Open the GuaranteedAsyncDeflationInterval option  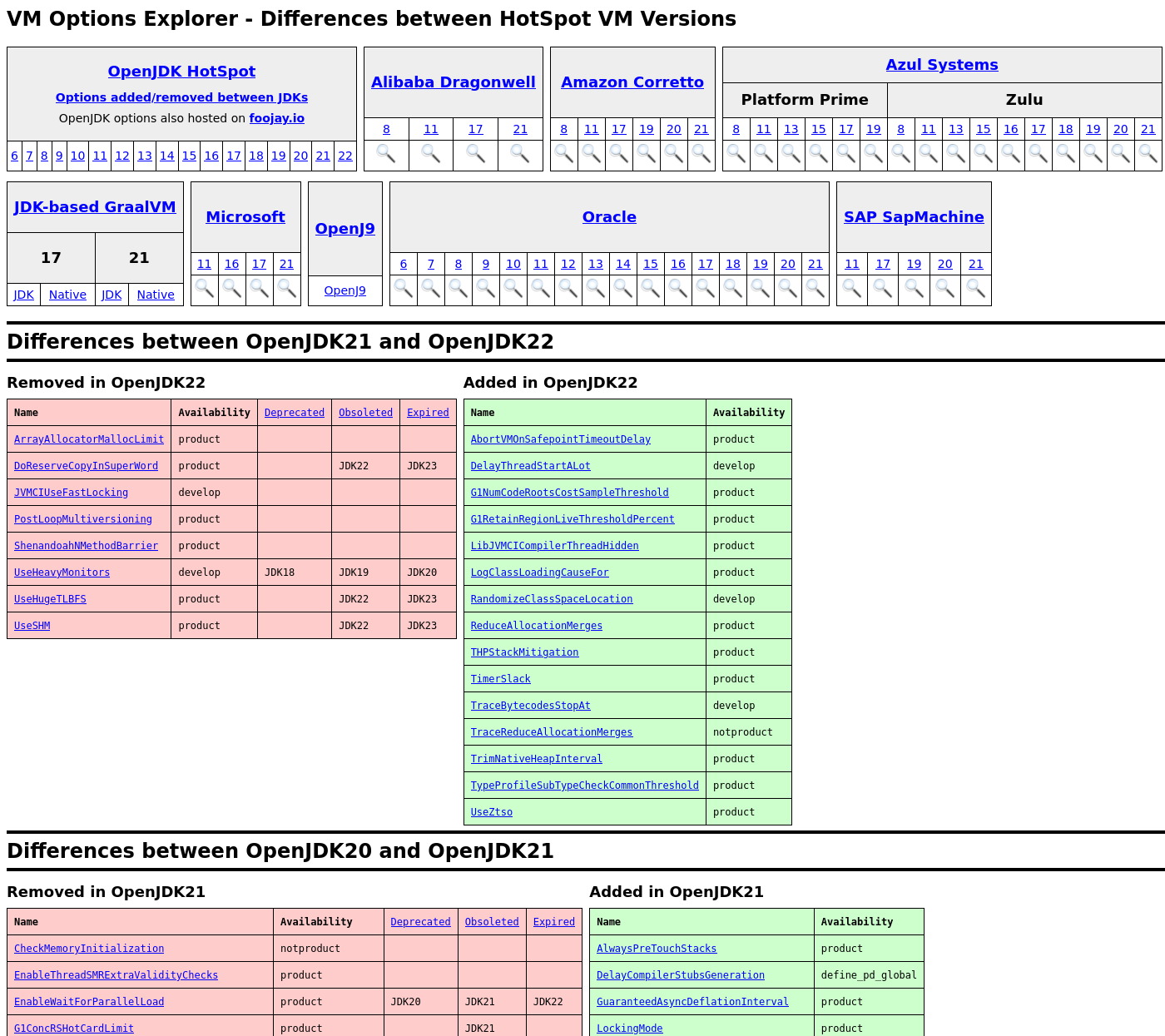692,1002
